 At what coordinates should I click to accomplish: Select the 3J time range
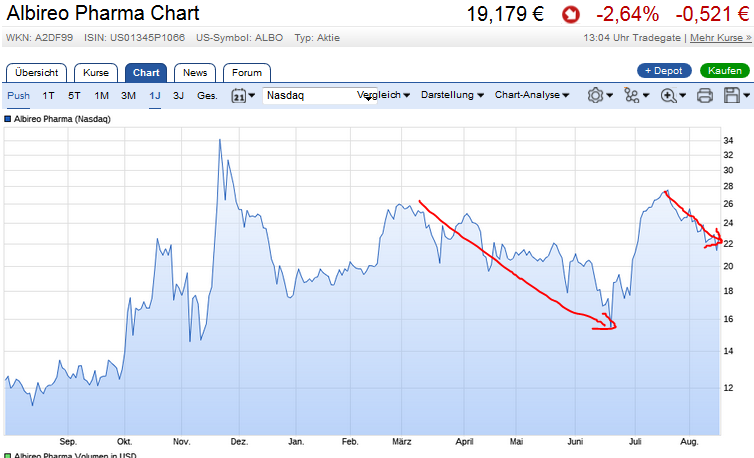pos(178,96)
